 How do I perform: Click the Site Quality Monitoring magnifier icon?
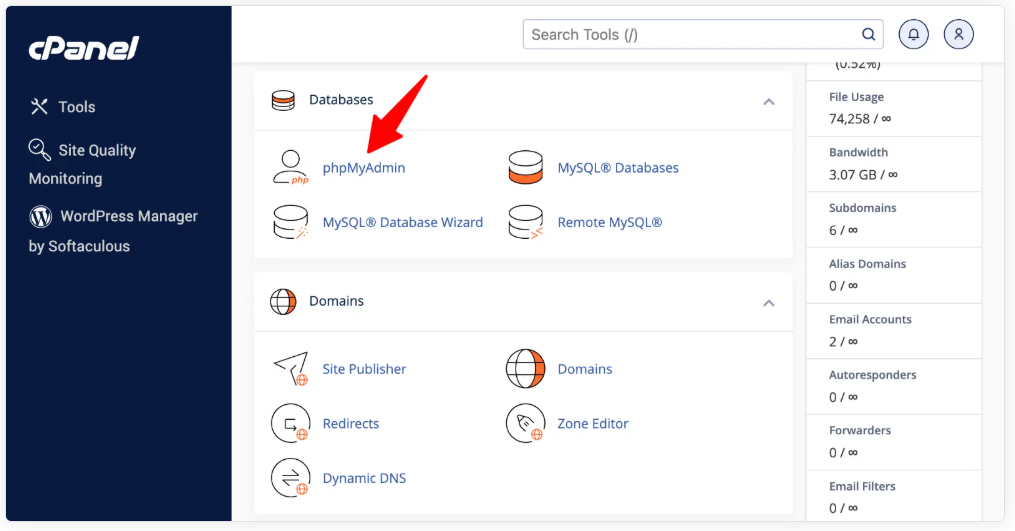(x=39, y=150)
